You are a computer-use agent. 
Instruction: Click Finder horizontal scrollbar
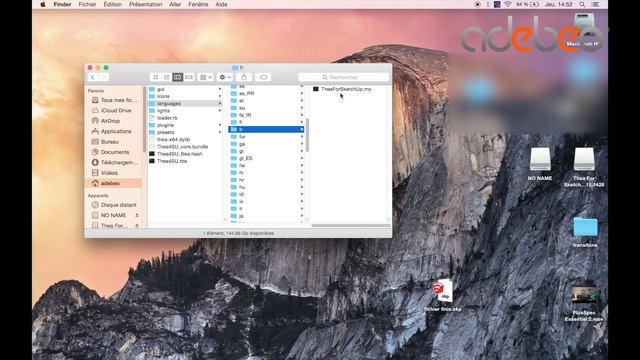[x=351, y=225]
